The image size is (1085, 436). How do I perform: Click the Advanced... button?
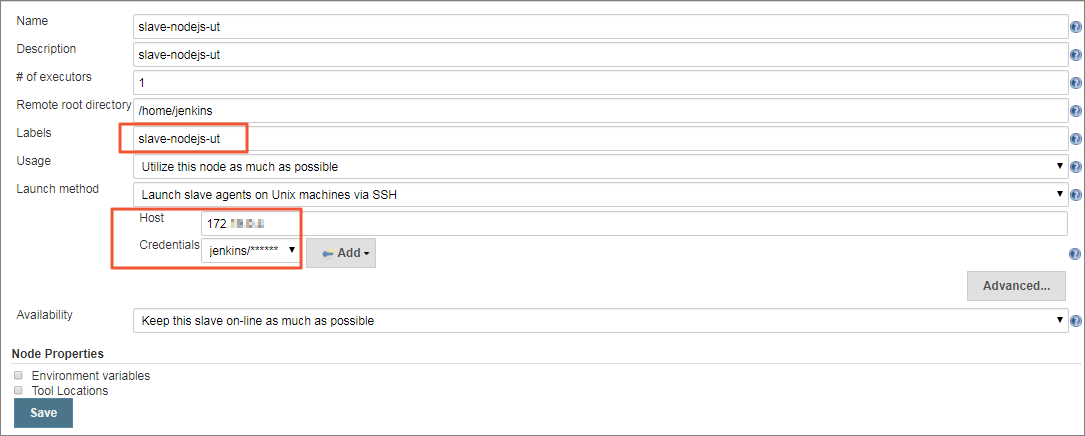coord(1016,286)
